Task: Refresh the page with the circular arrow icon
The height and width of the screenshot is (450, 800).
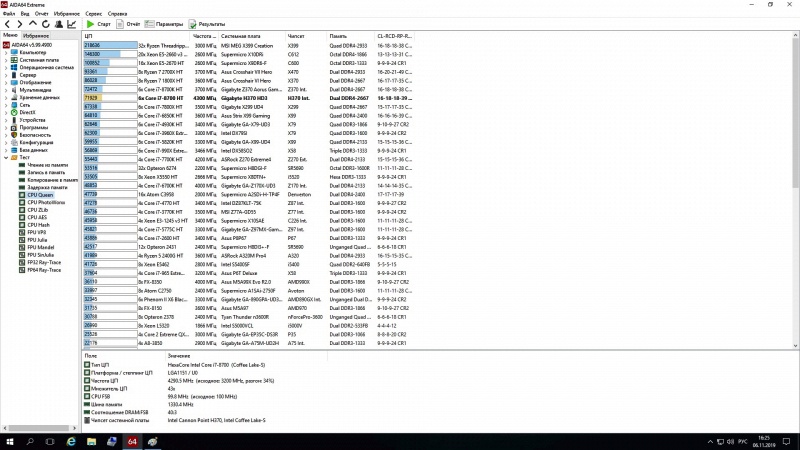Action: [x=46, y=24]
